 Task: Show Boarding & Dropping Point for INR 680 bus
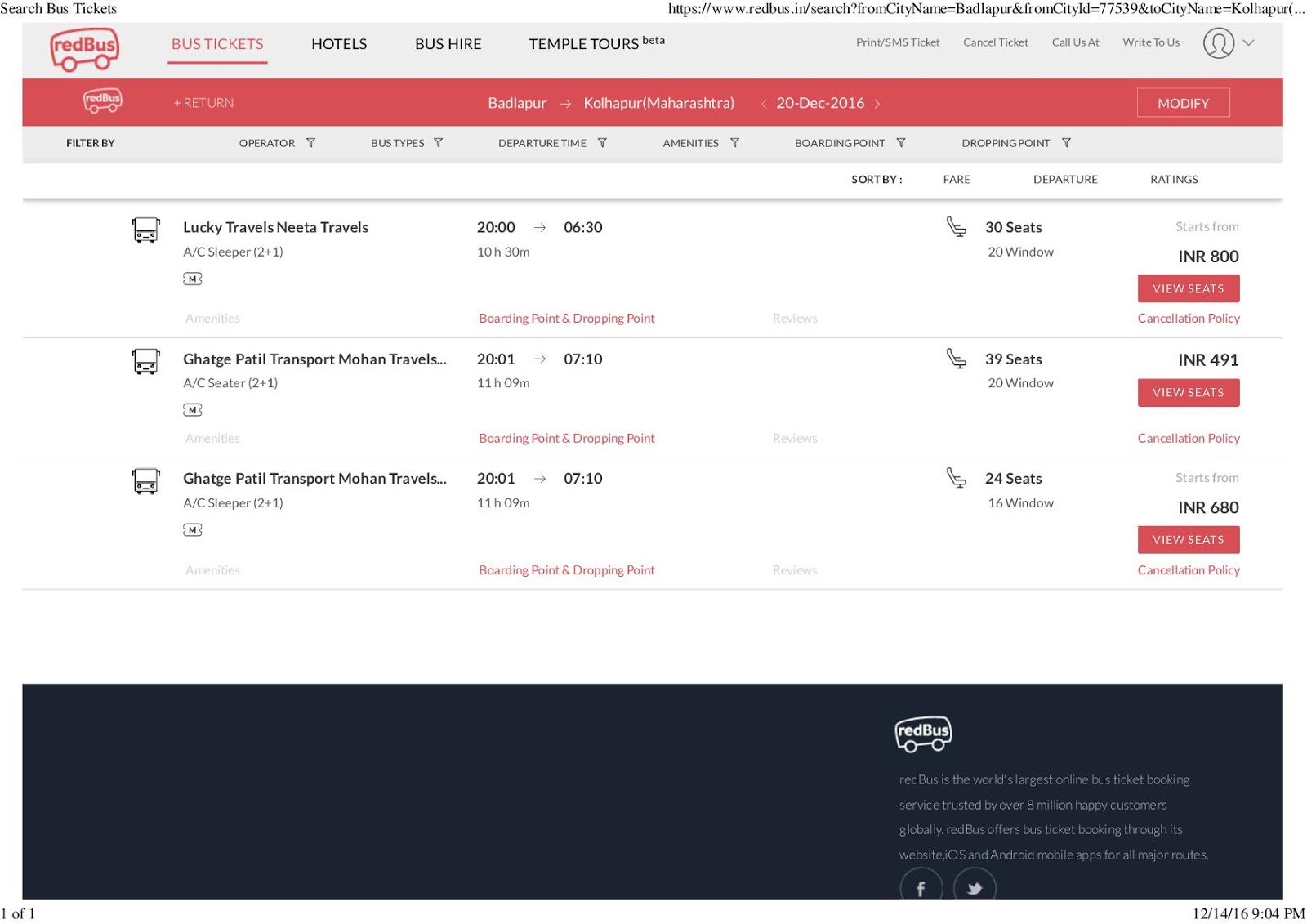point(567,570)
